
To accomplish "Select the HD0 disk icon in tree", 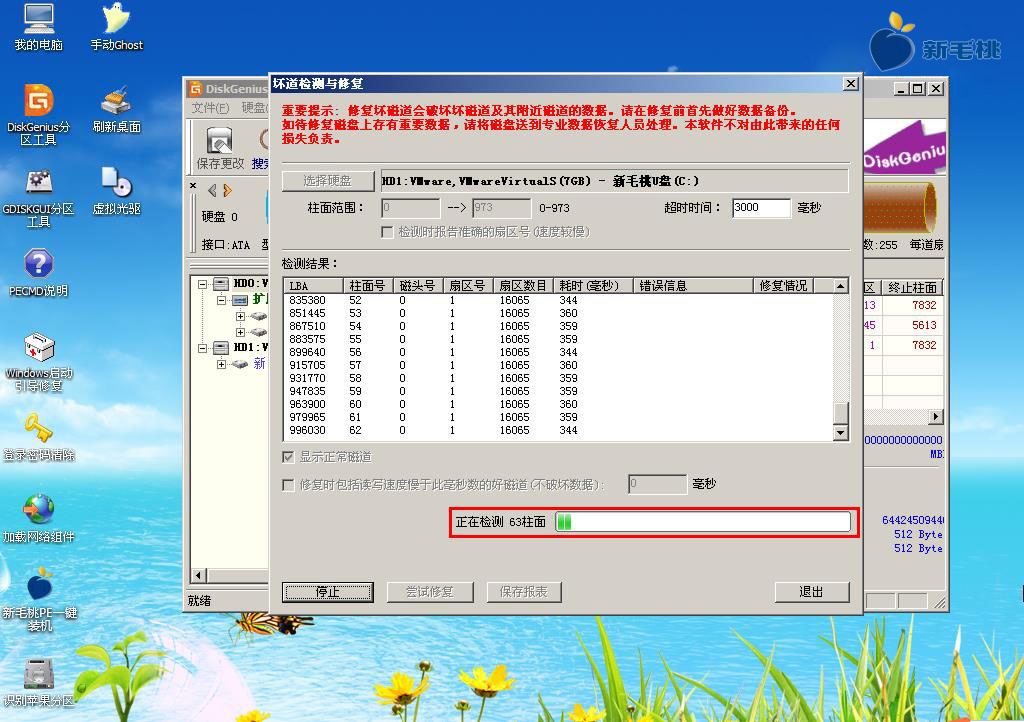I will click(221, 284).
